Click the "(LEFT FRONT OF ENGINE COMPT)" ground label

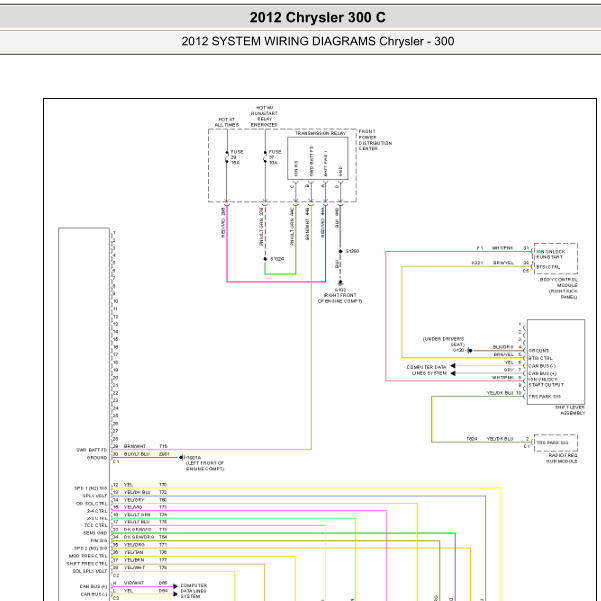click(x=205, y=466)
